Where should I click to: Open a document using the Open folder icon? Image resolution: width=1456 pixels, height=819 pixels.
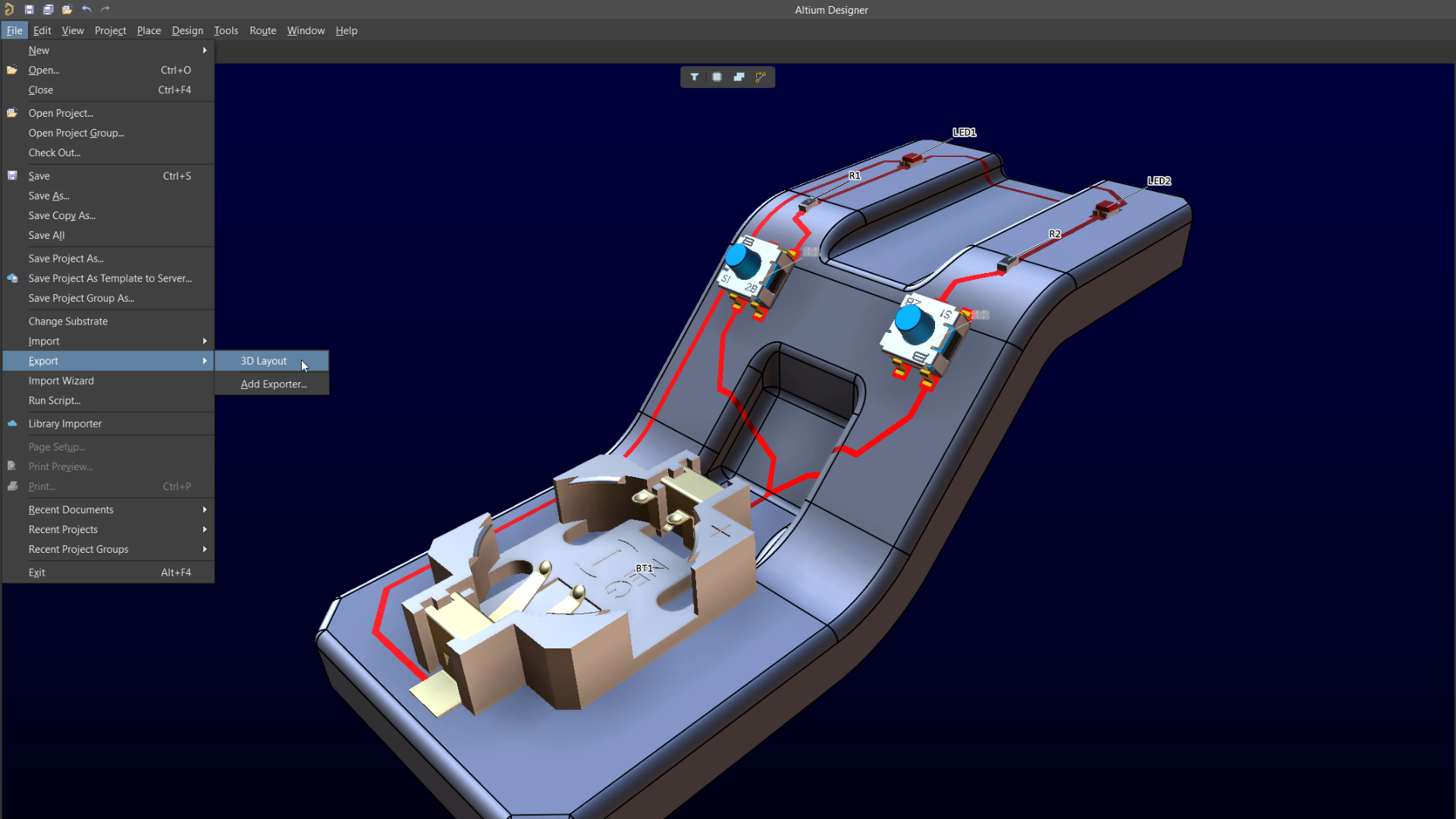coord(67,9)
